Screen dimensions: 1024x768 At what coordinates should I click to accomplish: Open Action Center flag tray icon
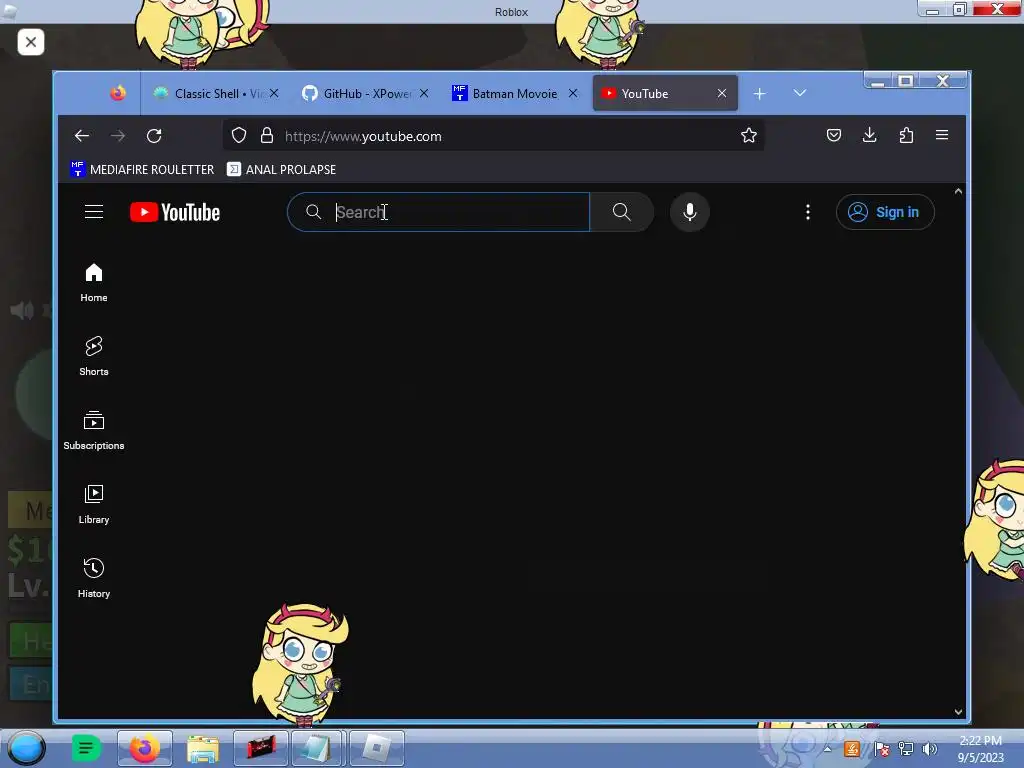[x=881, y=748]
